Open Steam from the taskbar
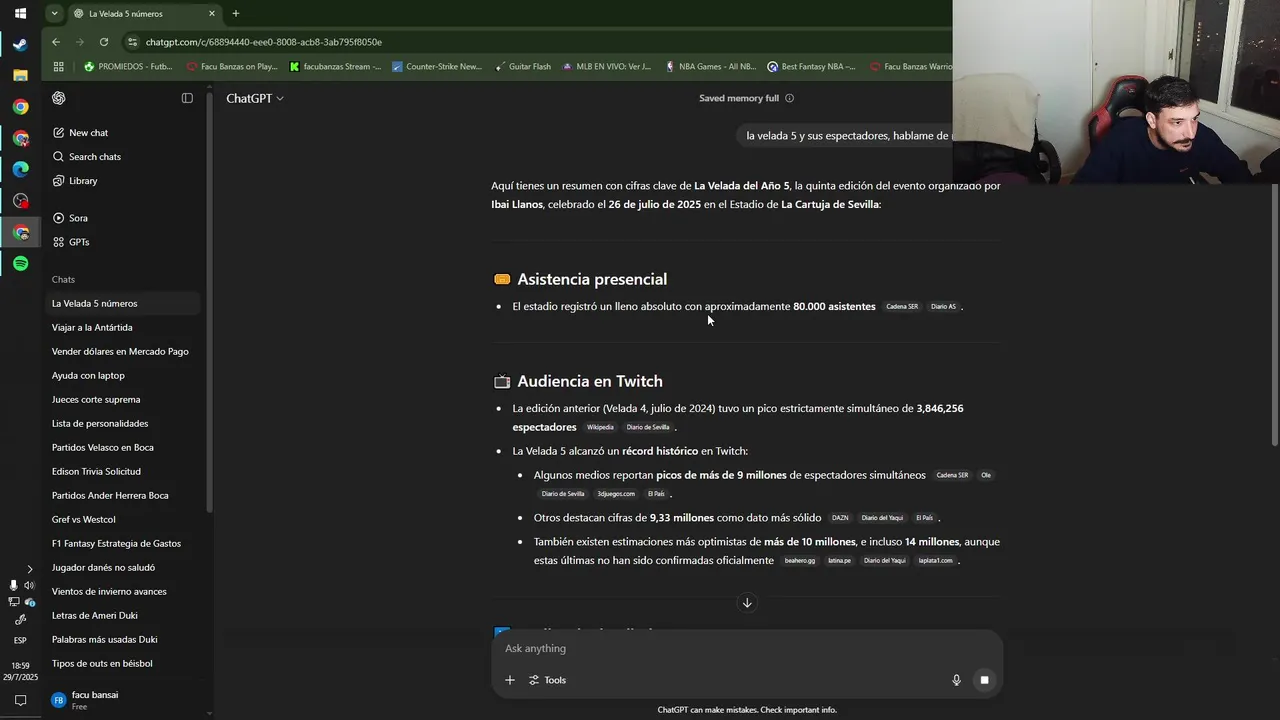Screen dimensions: 1280x720 [x=20, y=44]
